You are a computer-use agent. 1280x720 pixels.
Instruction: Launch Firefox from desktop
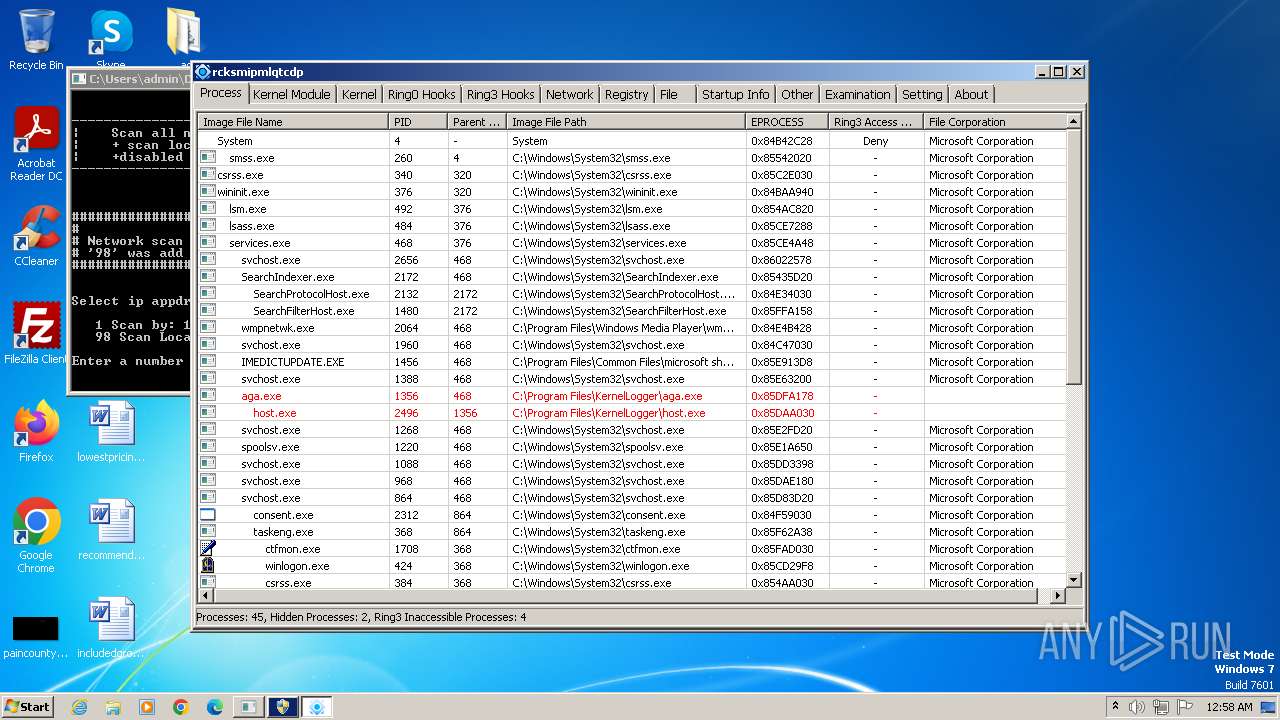pos(36,432)
